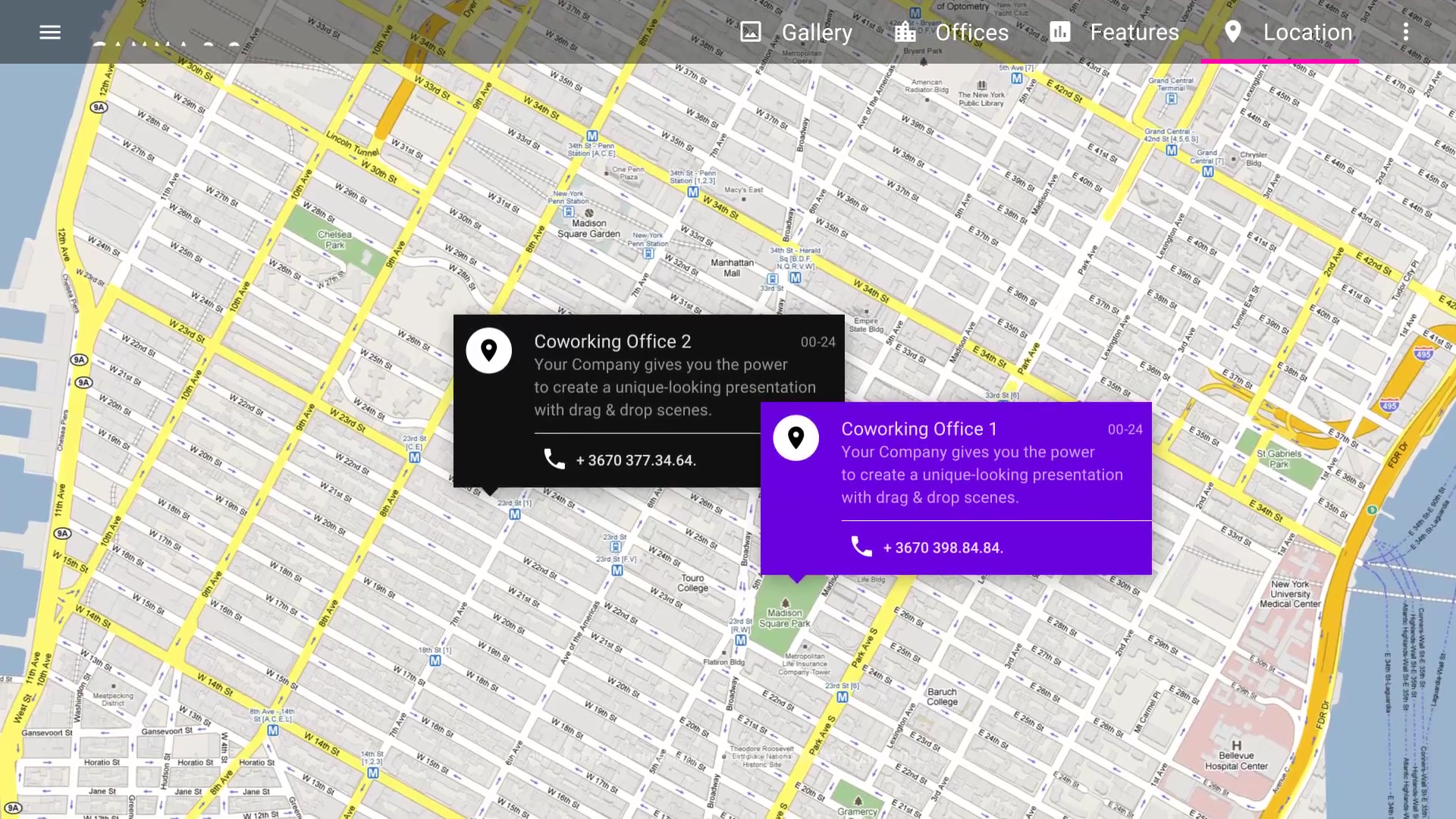Click the Coworking Office 1 description text

point(982,475)
